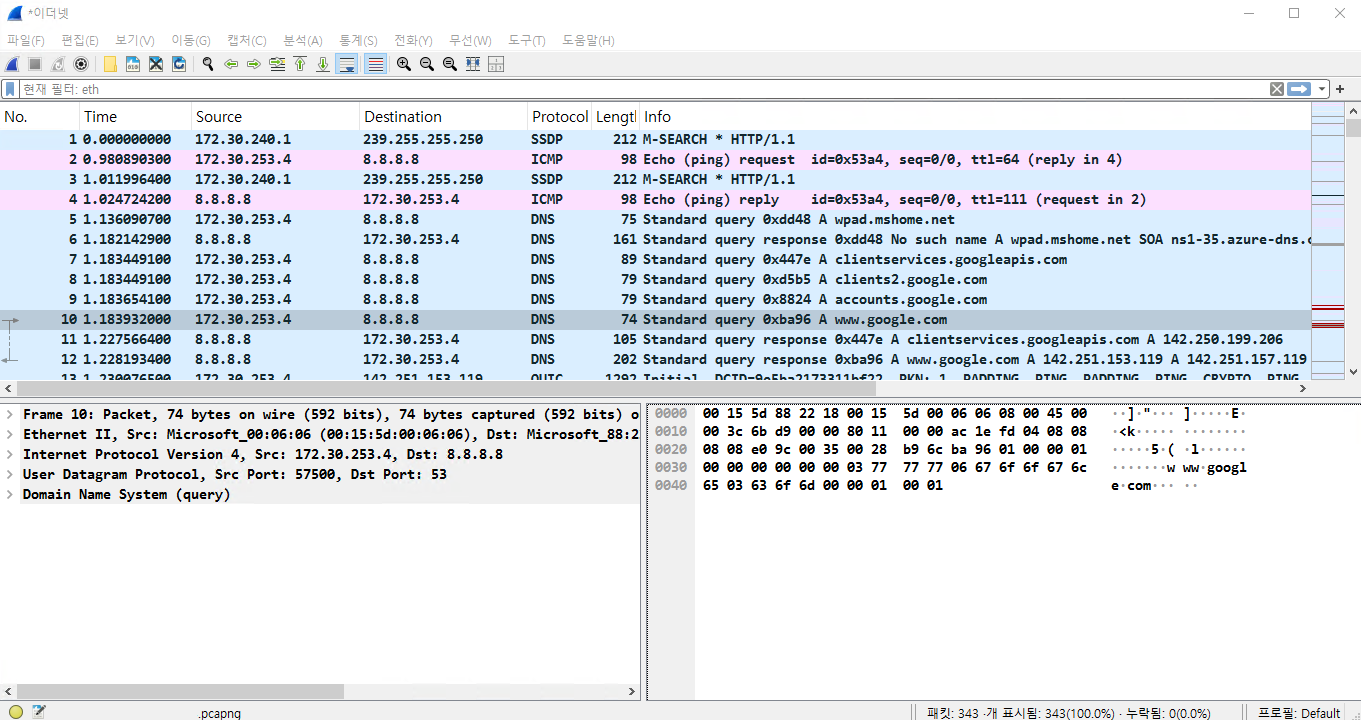Select packet 8 clients2.google.com query
Screen dimensions: 1361x720
pos(655,279)
